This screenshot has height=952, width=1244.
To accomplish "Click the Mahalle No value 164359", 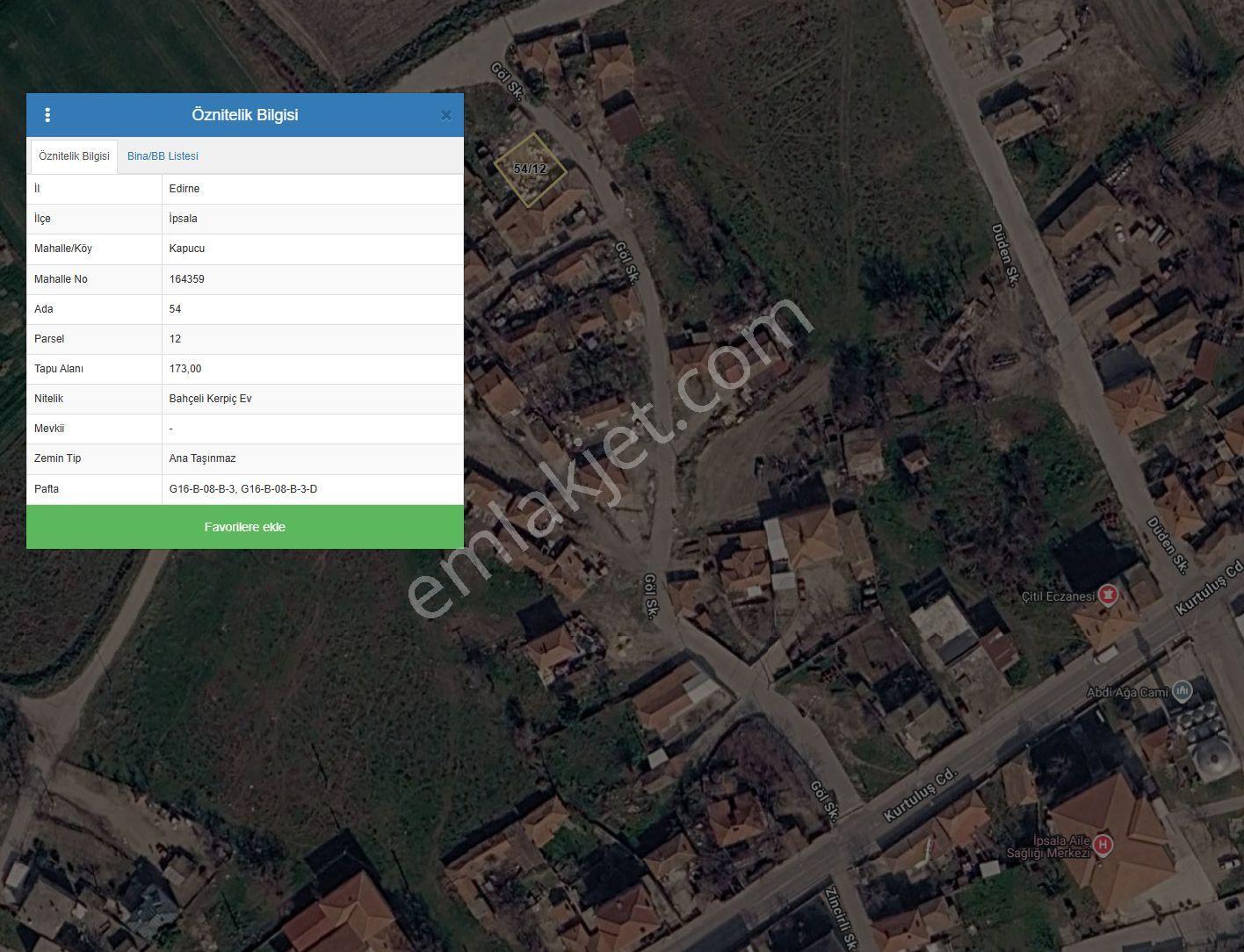I will (x=187, y=279).
